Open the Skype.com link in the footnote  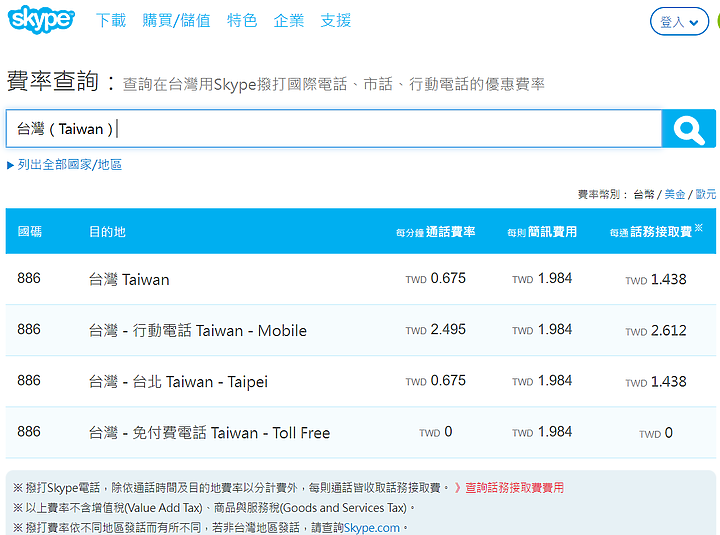(371, 528)
